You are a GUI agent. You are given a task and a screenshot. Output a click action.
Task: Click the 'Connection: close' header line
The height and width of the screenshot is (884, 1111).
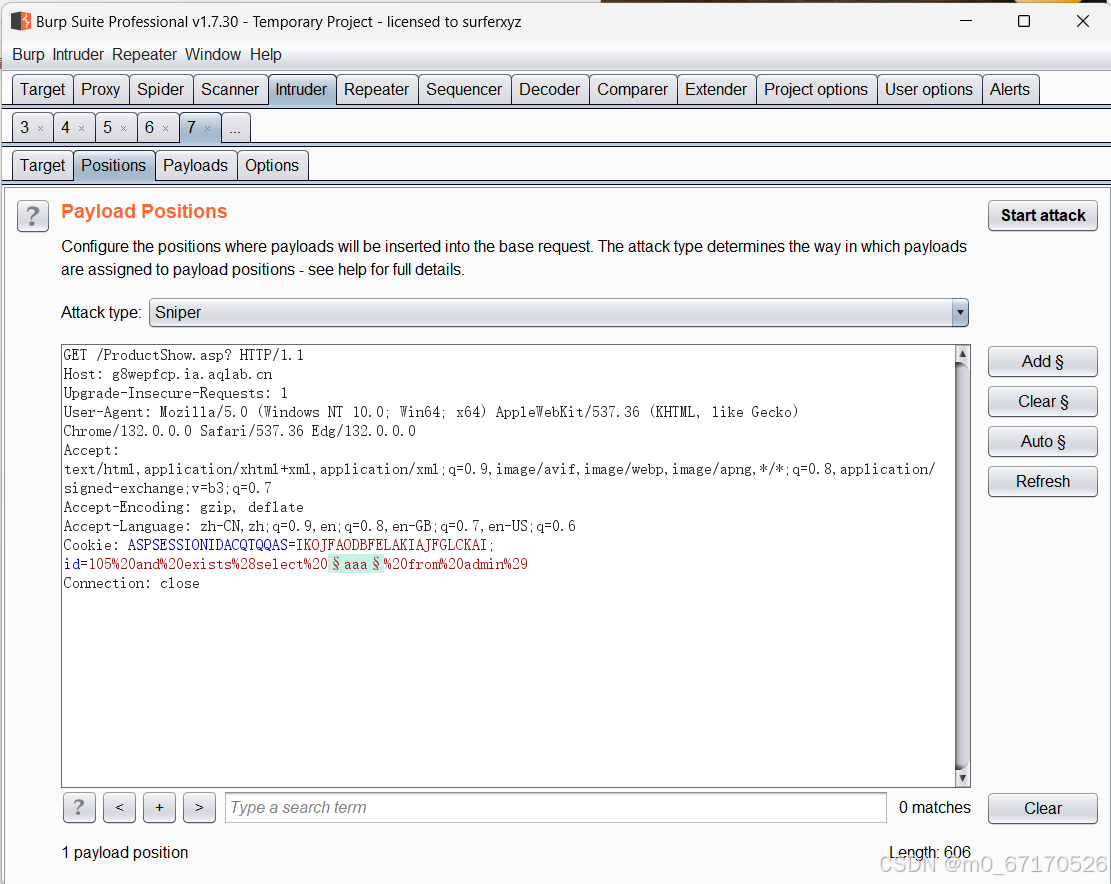[132, 584]
